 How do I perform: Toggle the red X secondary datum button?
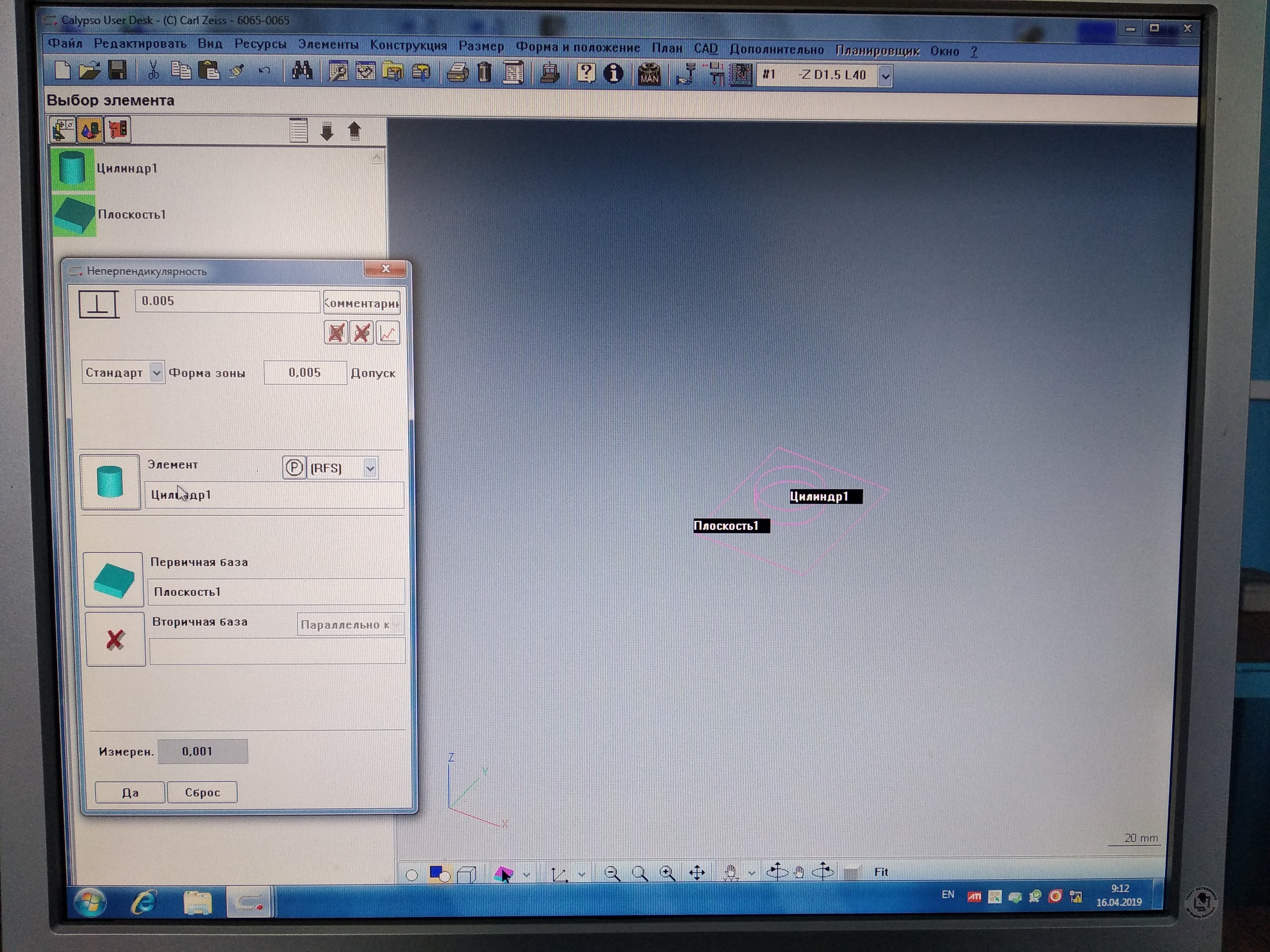[x=116, y=639]
